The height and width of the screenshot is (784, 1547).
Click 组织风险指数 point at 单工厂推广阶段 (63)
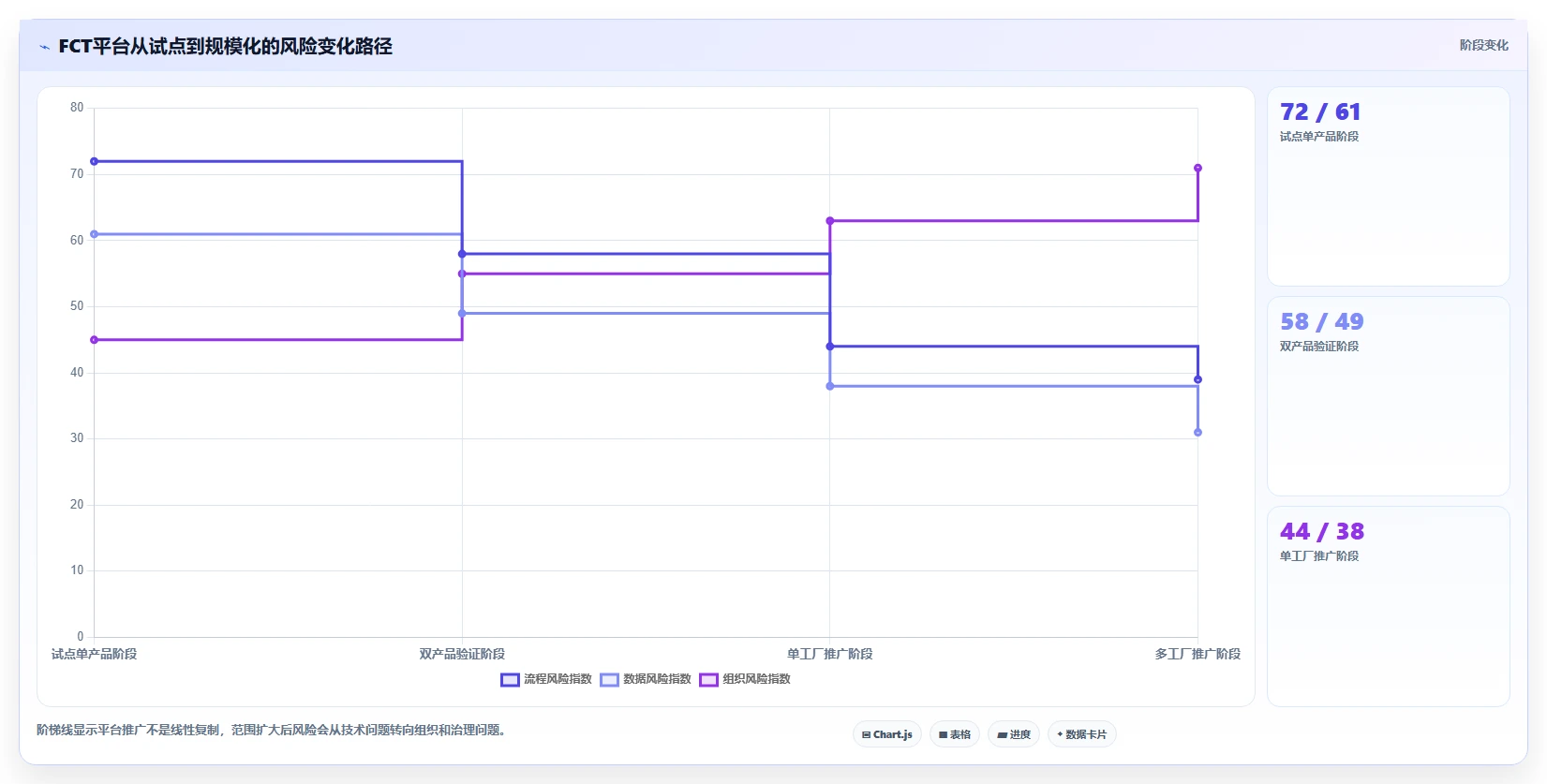[830, 221]
